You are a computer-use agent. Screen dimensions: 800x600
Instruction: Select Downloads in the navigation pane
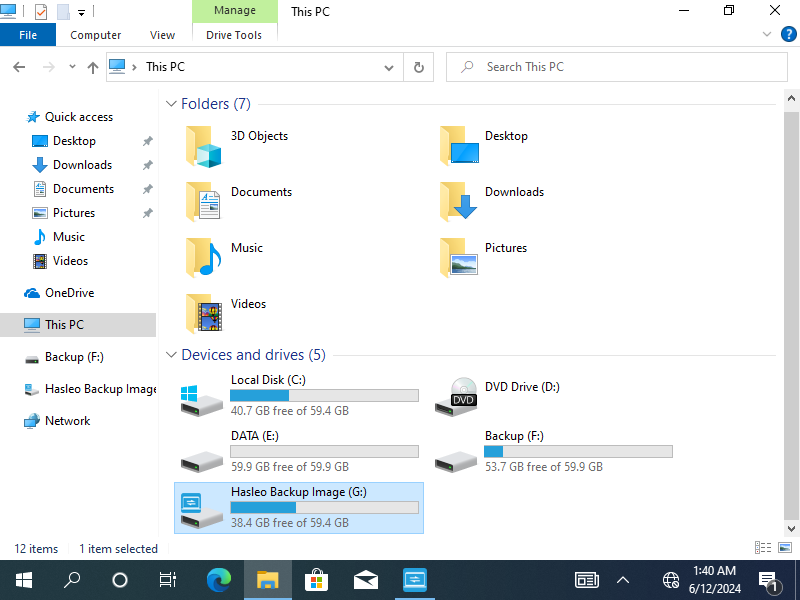click(x=82, y=165)
